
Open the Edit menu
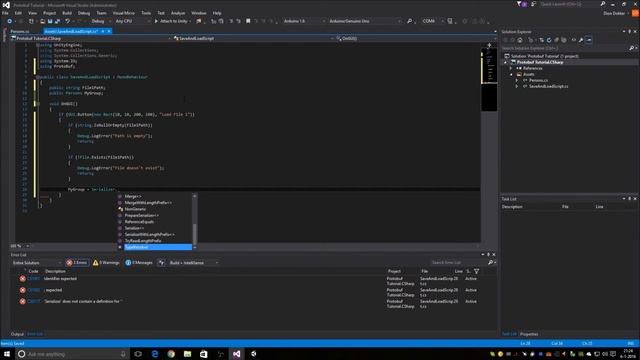pyautogui.click(x=18, y=13)
